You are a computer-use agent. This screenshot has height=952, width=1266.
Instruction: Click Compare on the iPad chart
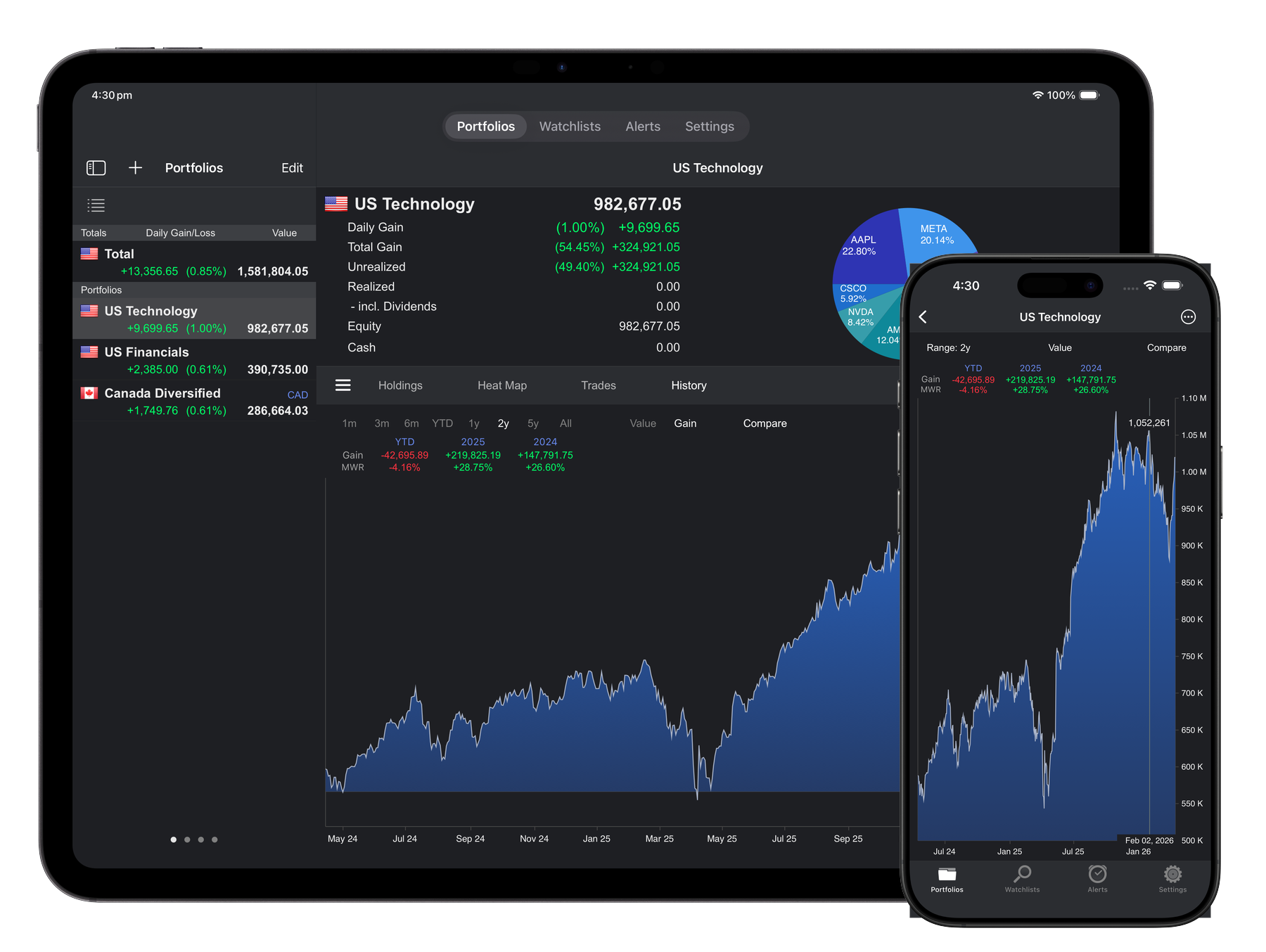[765, 423]
